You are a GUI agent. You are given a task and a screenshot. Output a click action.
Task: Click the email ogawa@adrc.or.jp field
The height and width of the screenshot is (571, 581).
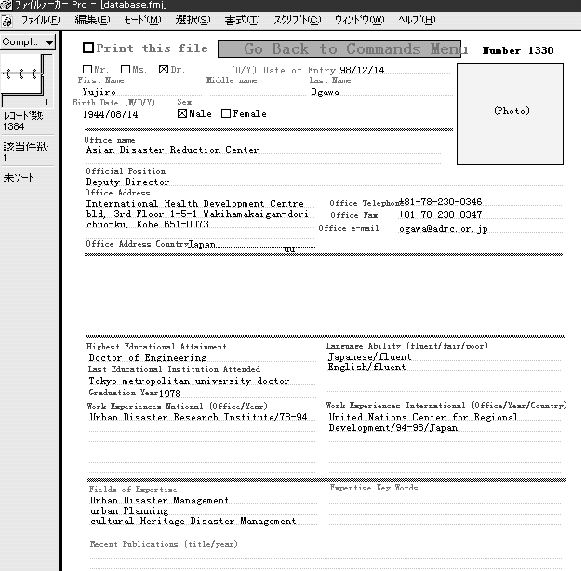coord(481,229)
